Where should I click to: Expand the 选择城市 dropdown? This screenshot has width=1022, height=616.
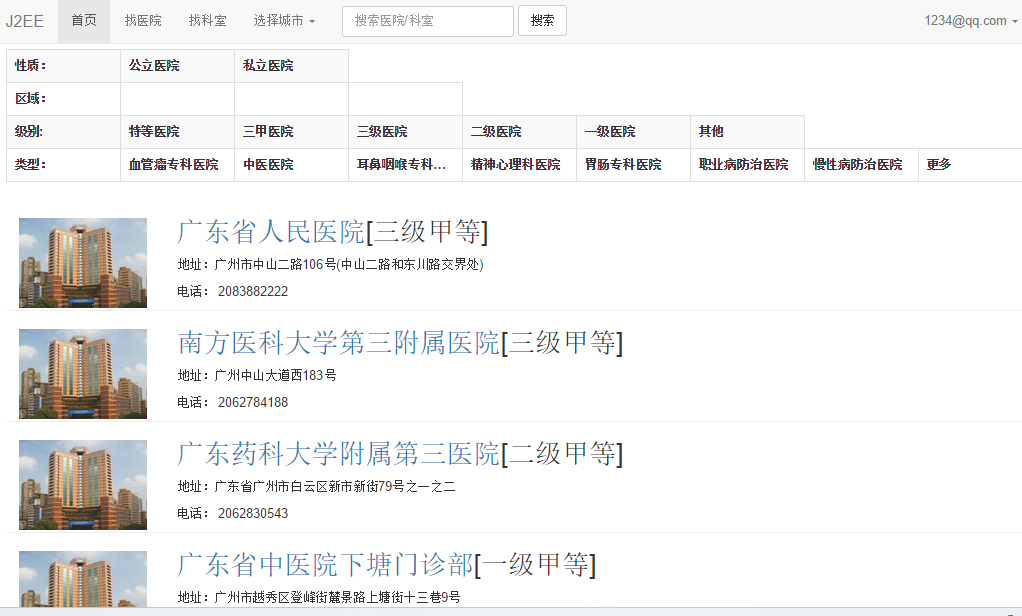click(x=284, y=21)
